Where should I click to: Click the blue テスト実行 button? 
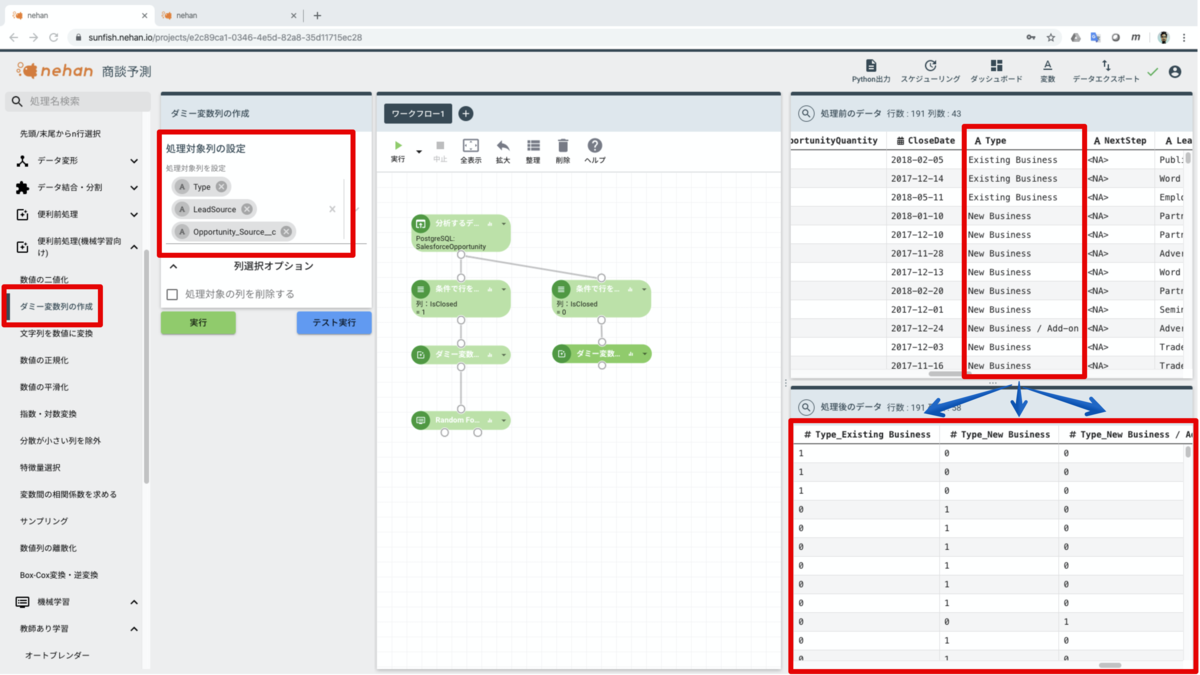[334, 323]
